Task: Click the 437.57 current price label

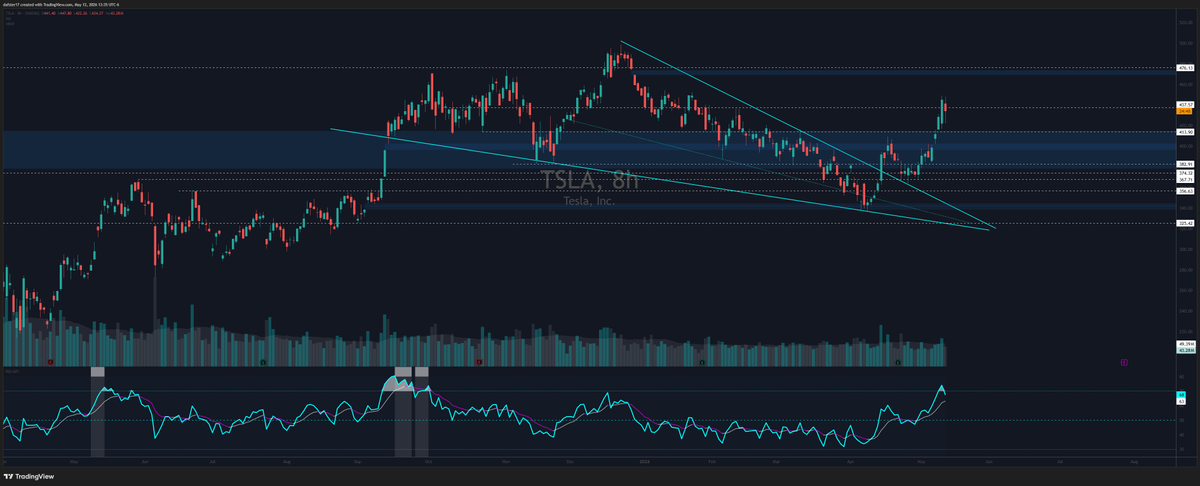Action: [1186, 105]
